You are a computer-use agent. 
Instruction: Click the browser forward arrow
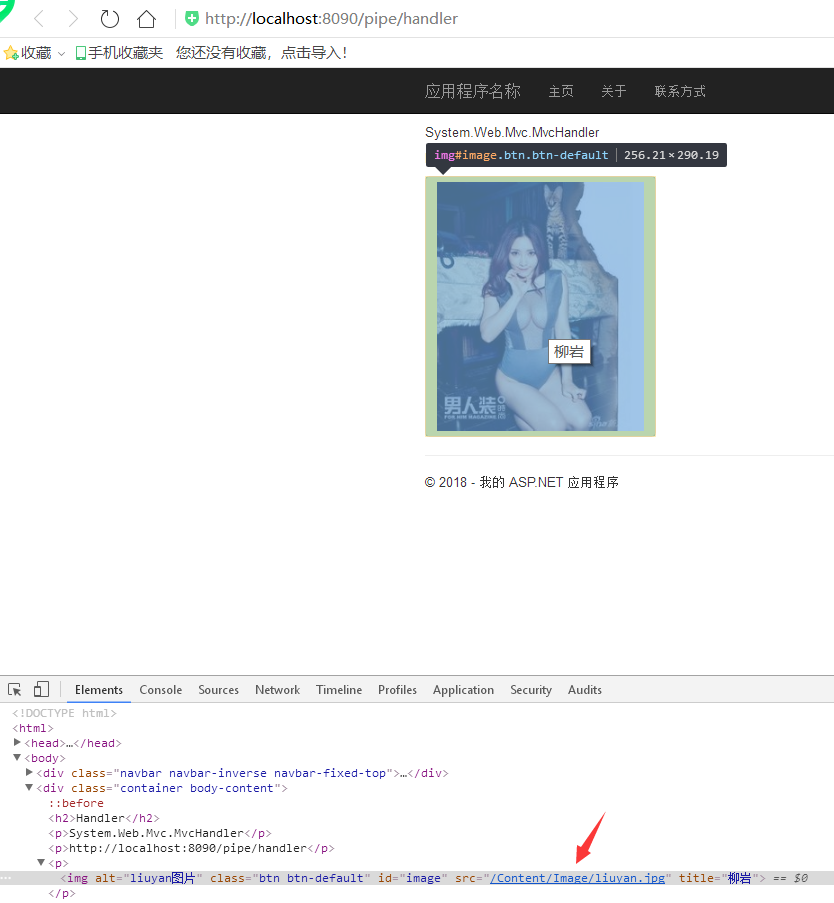tap(73, 19)
